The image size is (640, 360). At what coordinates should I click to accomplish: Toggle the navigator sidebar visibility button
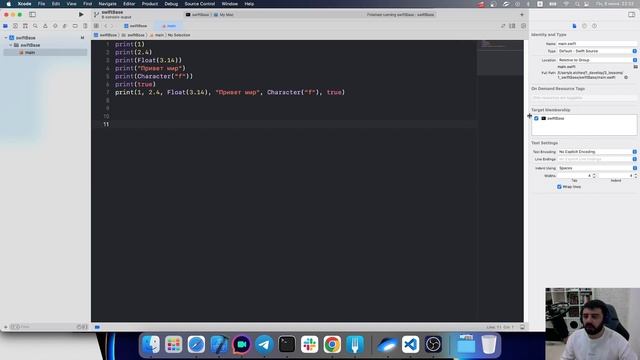click(x=32, y=14)
